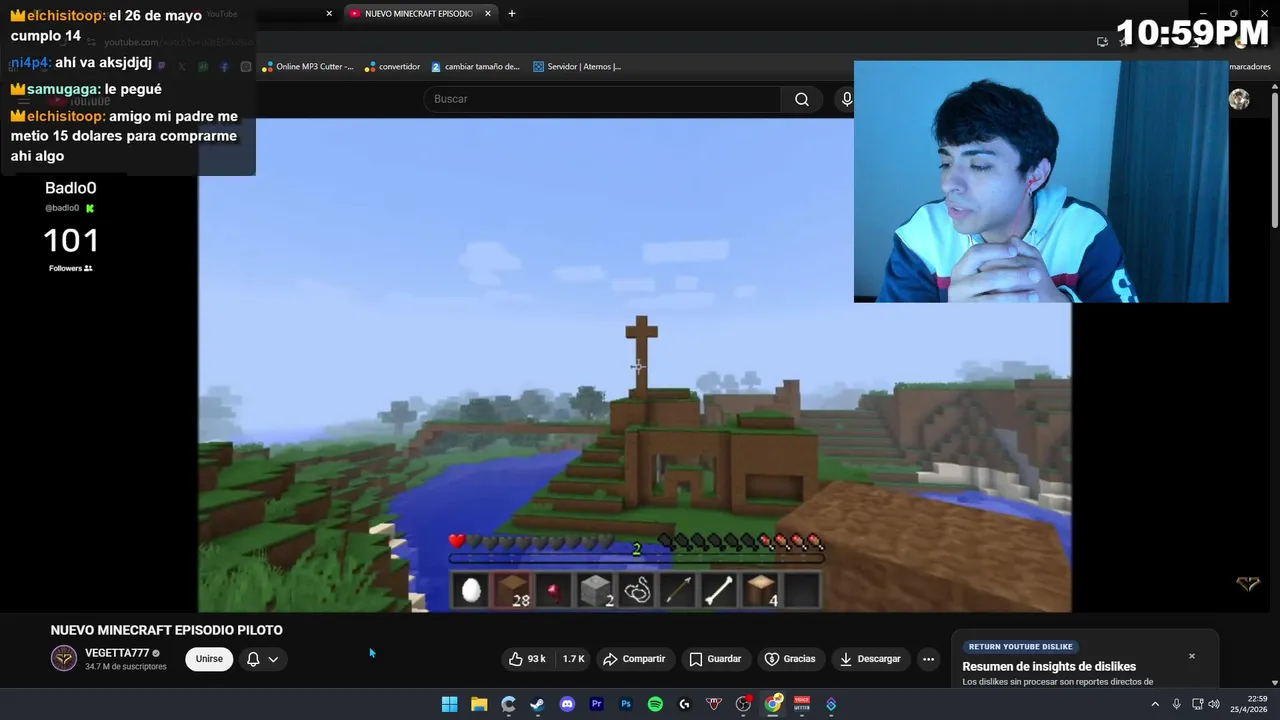Click the Gracias button

point(790,659)
